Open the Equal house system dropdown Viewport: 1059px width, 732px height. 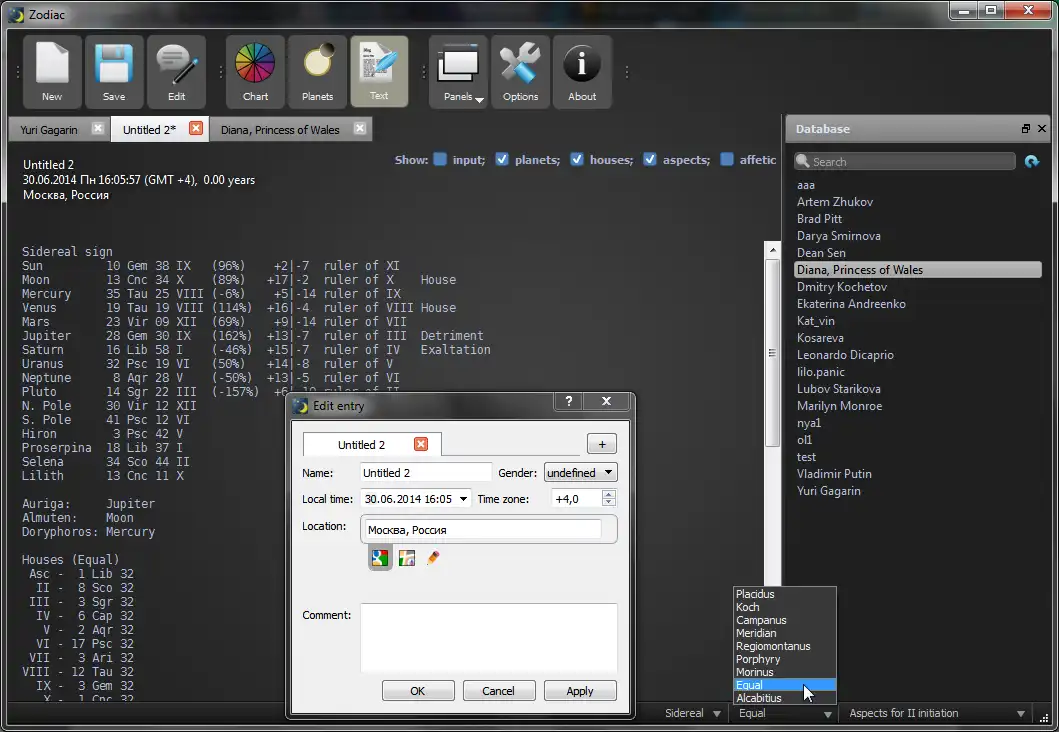[x=785, y=713]
